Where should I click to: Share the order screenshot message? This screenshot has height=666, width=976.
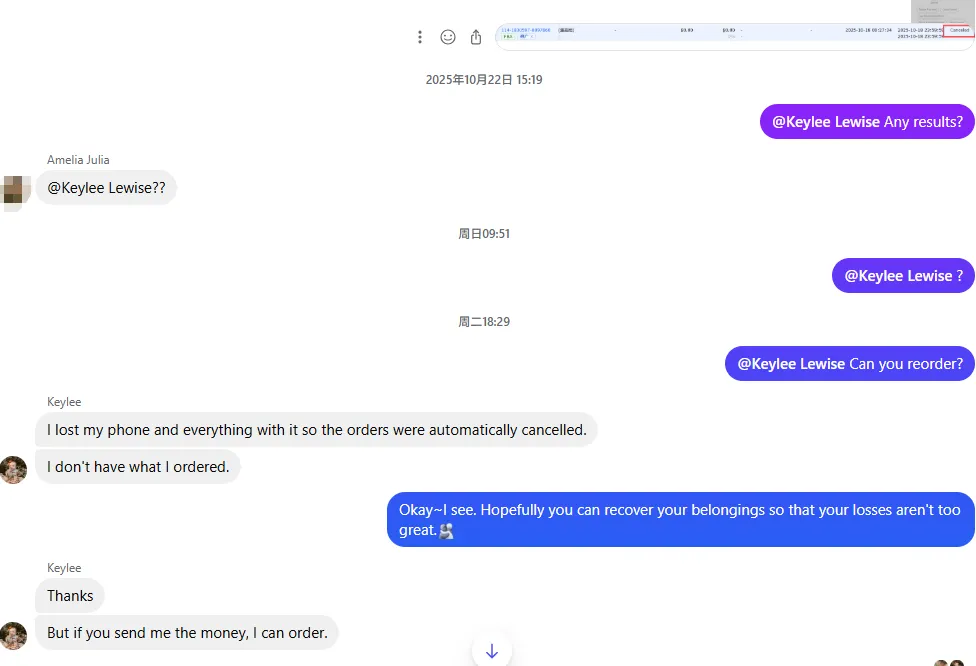[476, 37]
